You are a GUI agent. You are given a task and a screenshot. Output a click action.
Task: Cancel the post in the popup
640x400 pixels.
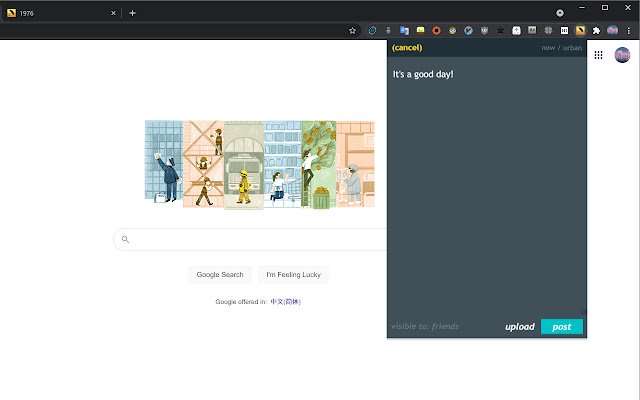click(x=407, y=48)
